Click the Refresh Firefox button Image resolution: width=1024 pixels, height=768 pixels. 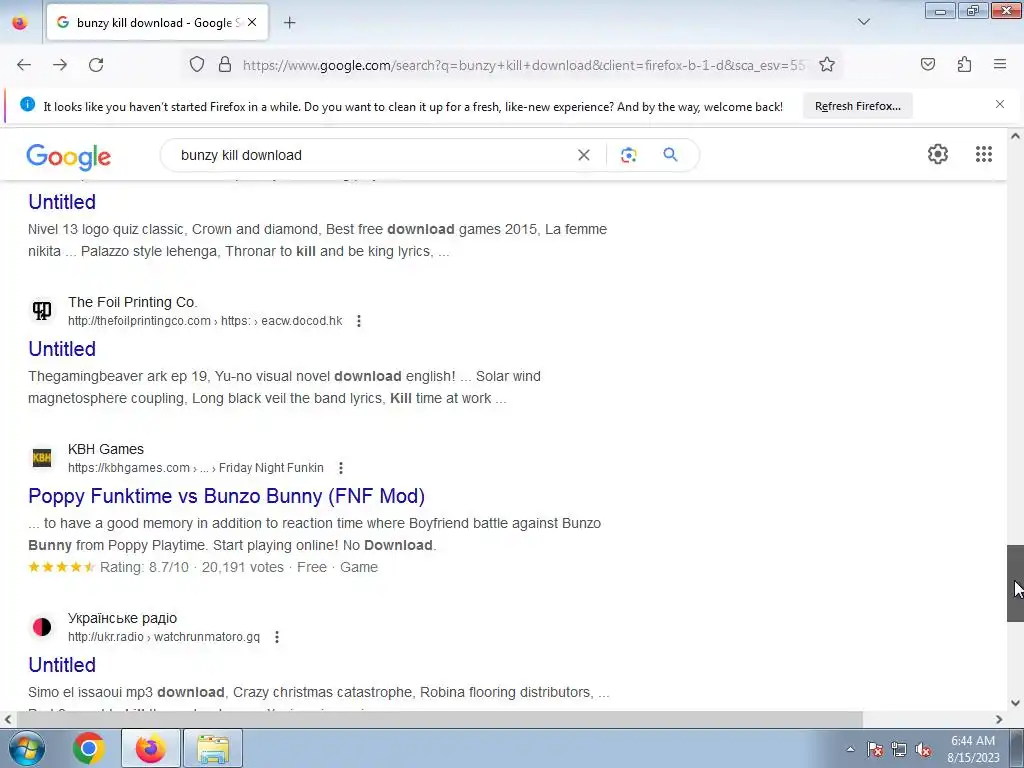(x=857, y=106)
